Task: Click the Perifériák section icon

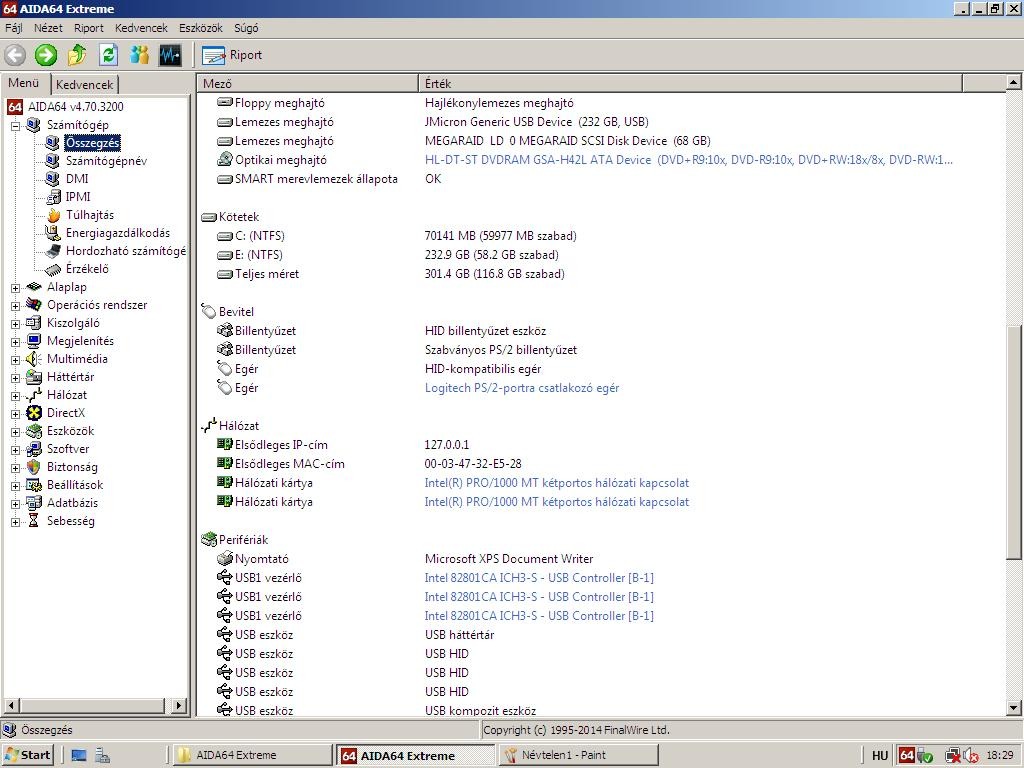Action: (209, 539)
